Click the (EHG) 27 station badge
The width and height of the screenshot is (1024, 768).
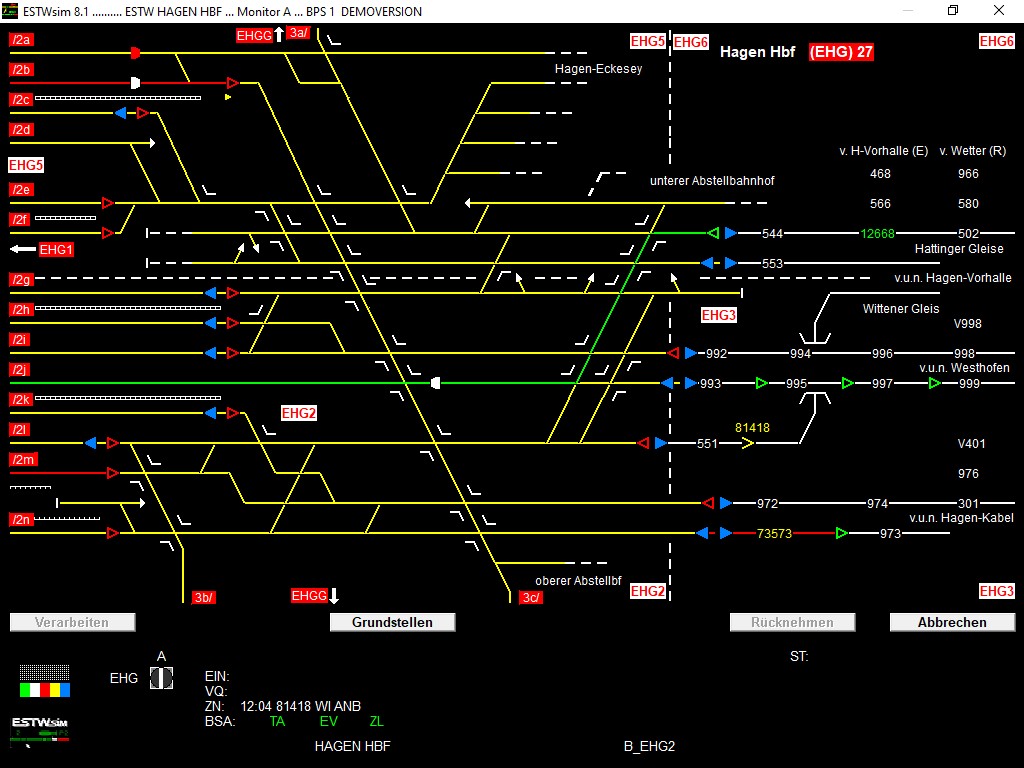[841, 52]
